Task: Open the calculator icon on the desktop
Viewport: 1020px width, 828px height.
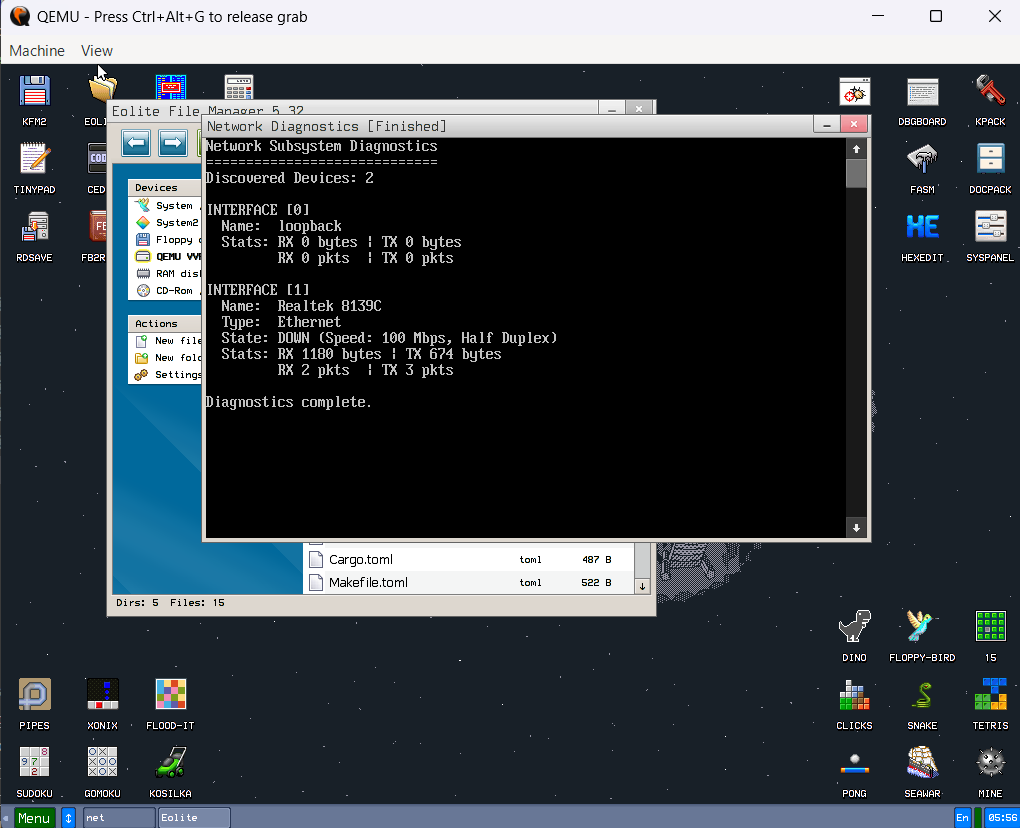Action: tap(239, 87)
